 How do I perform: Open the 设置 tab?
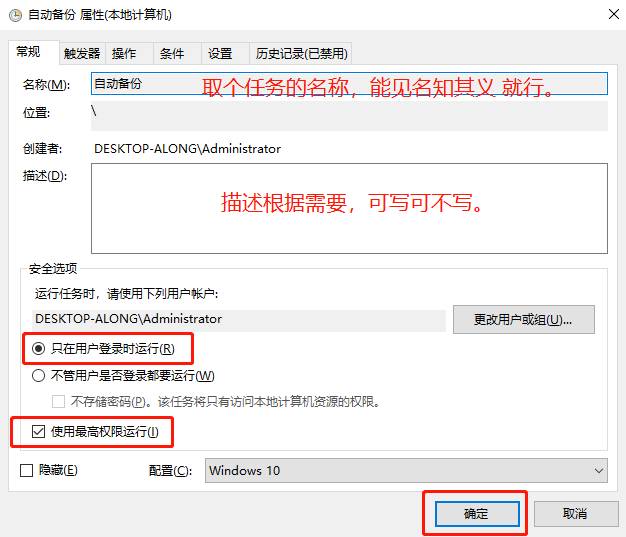(x=225, y=54)
